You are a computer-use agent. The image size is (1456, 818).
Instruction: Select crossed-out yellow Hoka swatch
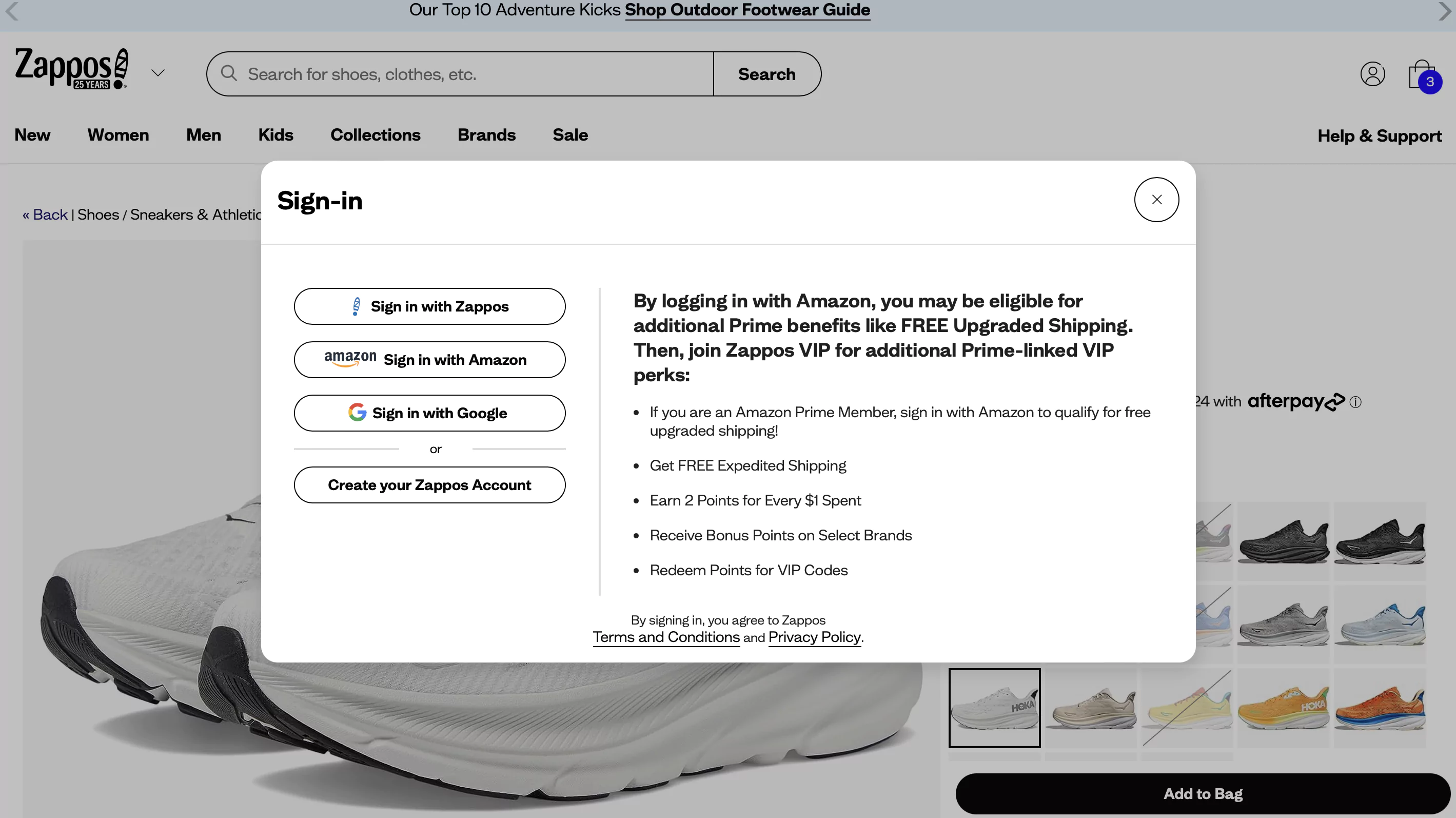pyautogui.click(x=1187, y=708)
